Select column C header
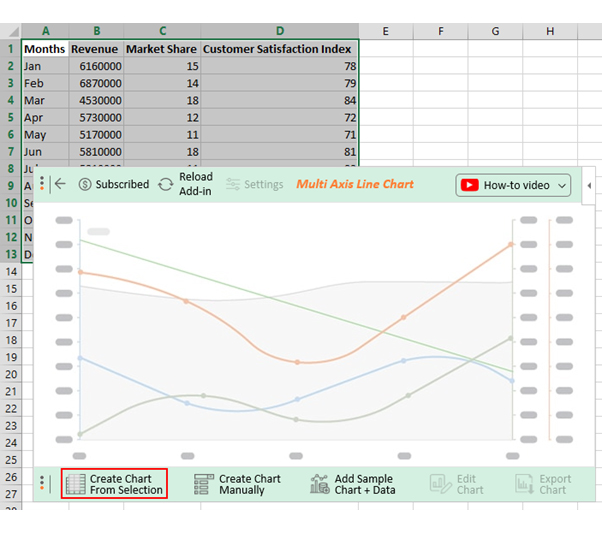Image resolution: width=602 pixels, height=533 pixels. [162, 31]
